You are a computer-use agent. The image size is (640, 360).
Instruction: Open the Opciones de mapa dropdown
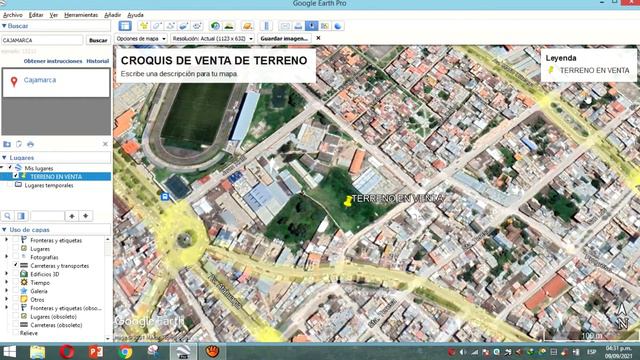click(141, 38)
